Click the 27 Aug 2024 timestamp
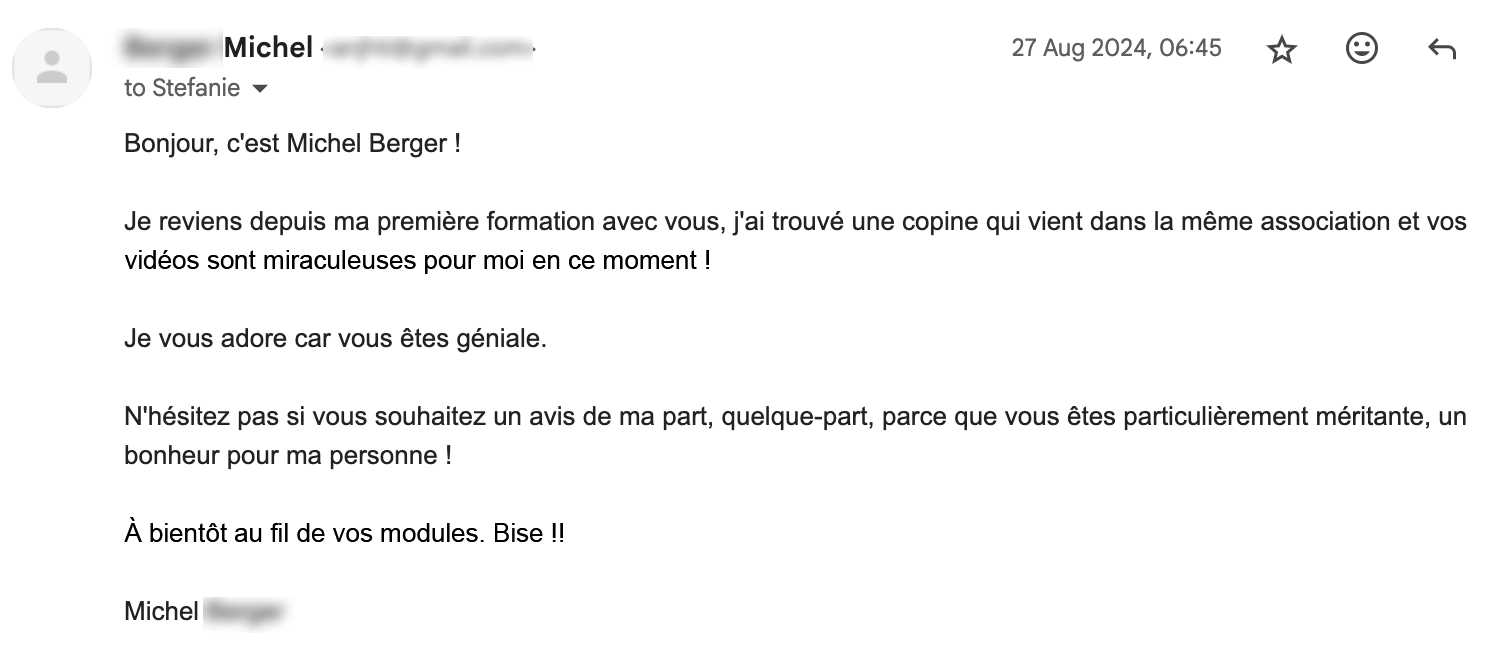The height and width of the screenshot is (648, 1500). [x=1116, y=48]
